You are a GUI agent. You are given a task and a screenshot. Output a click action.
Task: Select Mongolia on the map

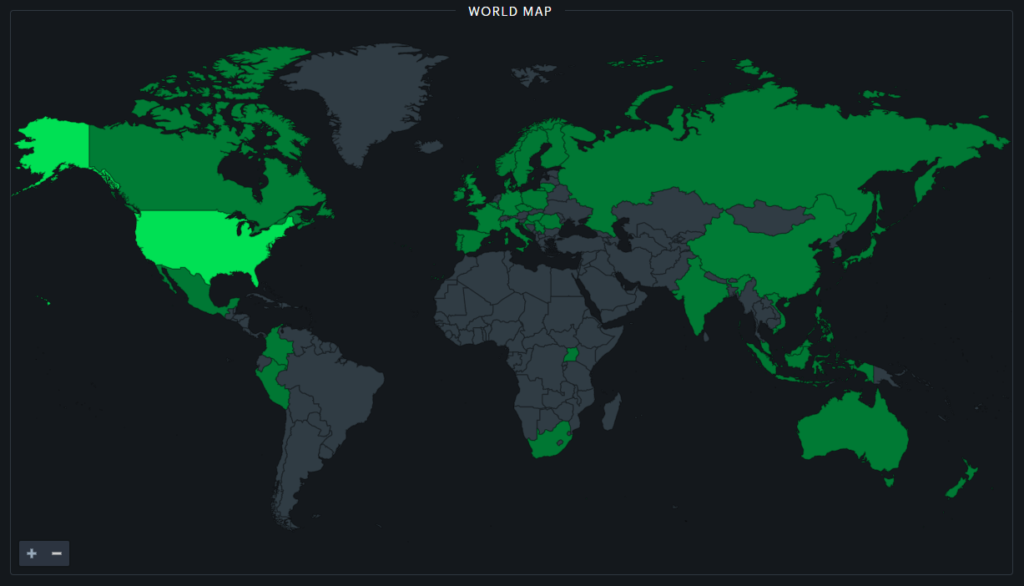point(771,218)
